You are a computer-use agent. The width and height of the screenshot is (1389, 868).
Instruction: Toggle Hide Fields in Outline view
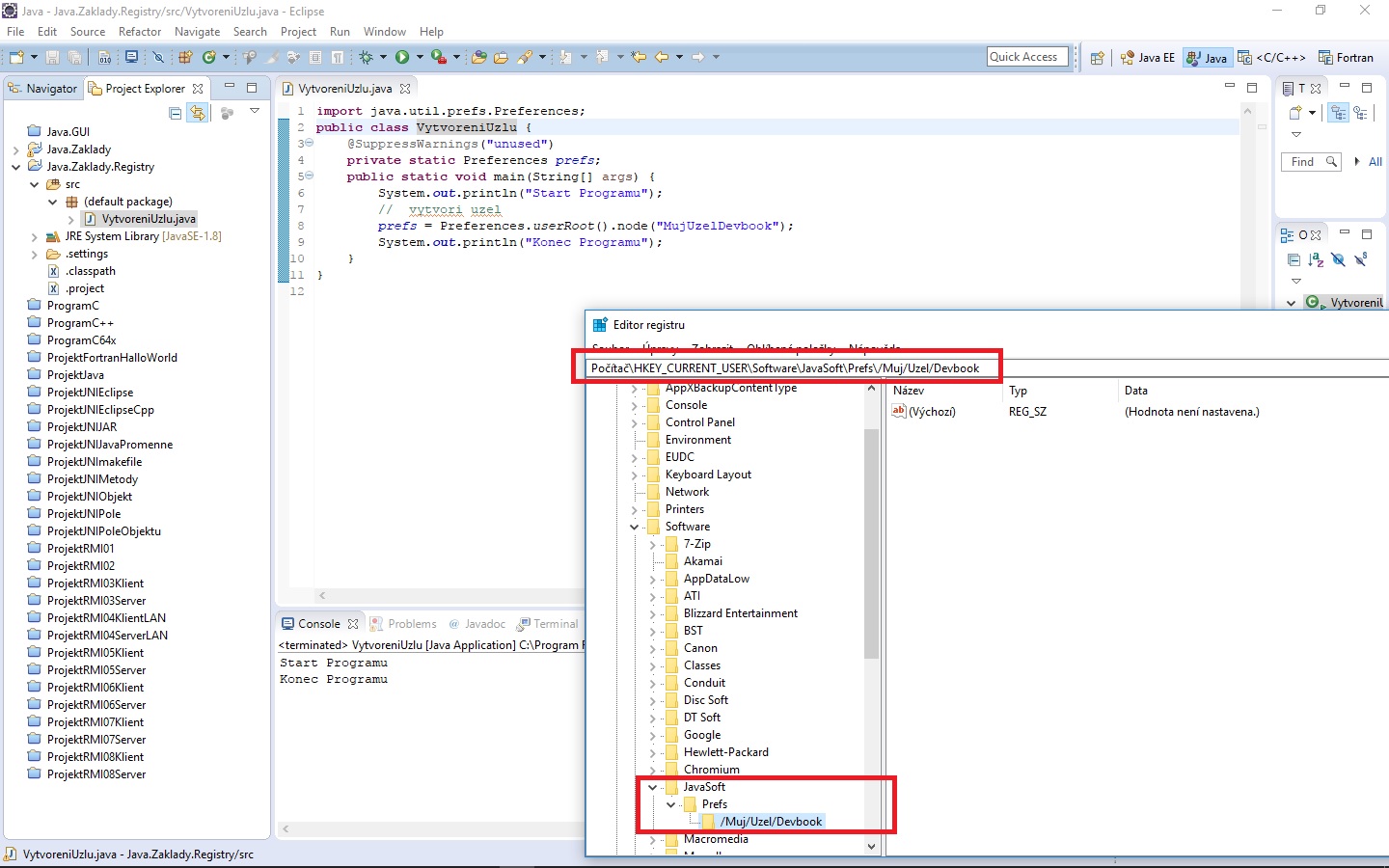point(1338,259)
